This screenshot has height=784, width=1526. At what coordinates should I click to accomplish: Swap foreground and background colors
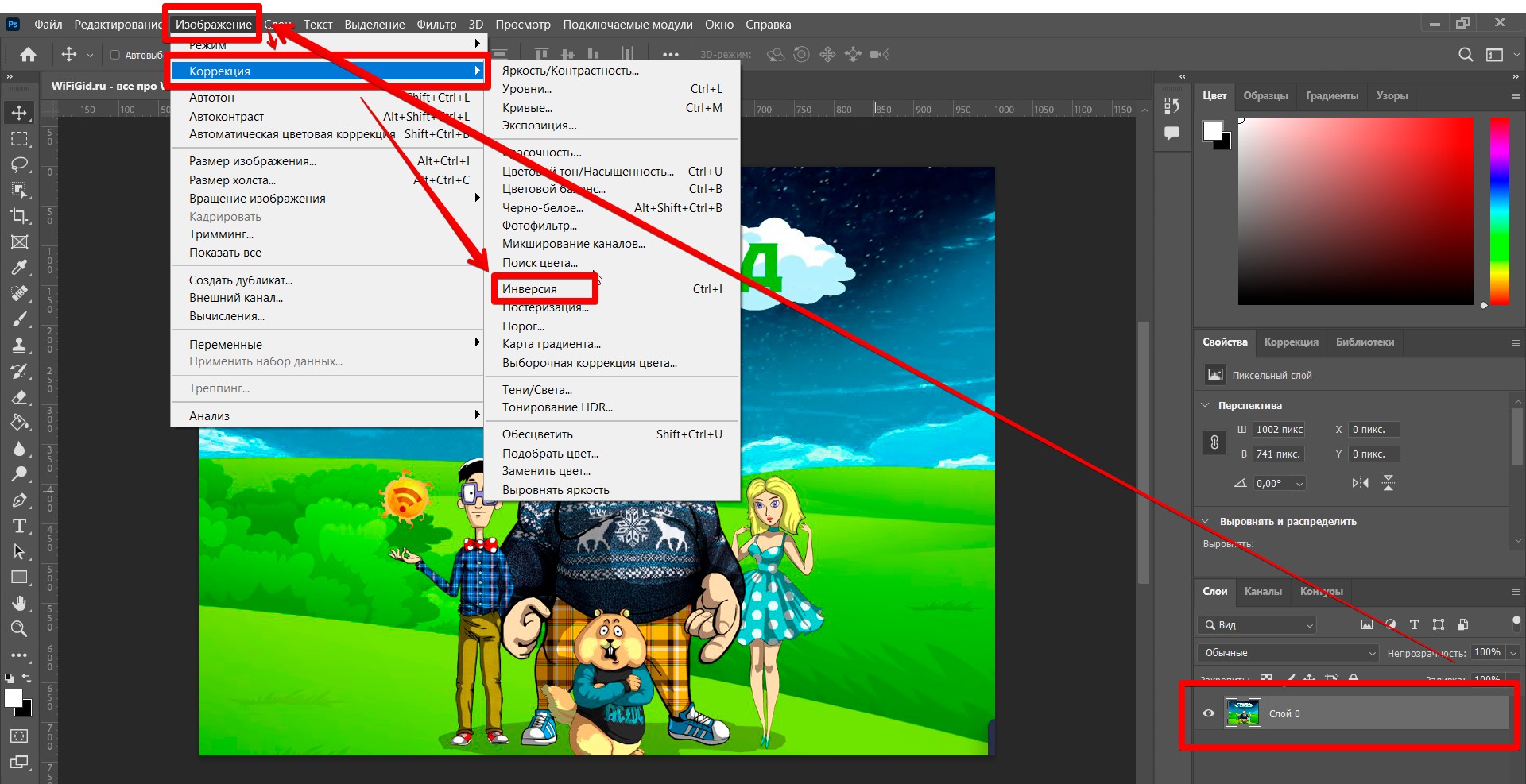[x=27, y=678]
